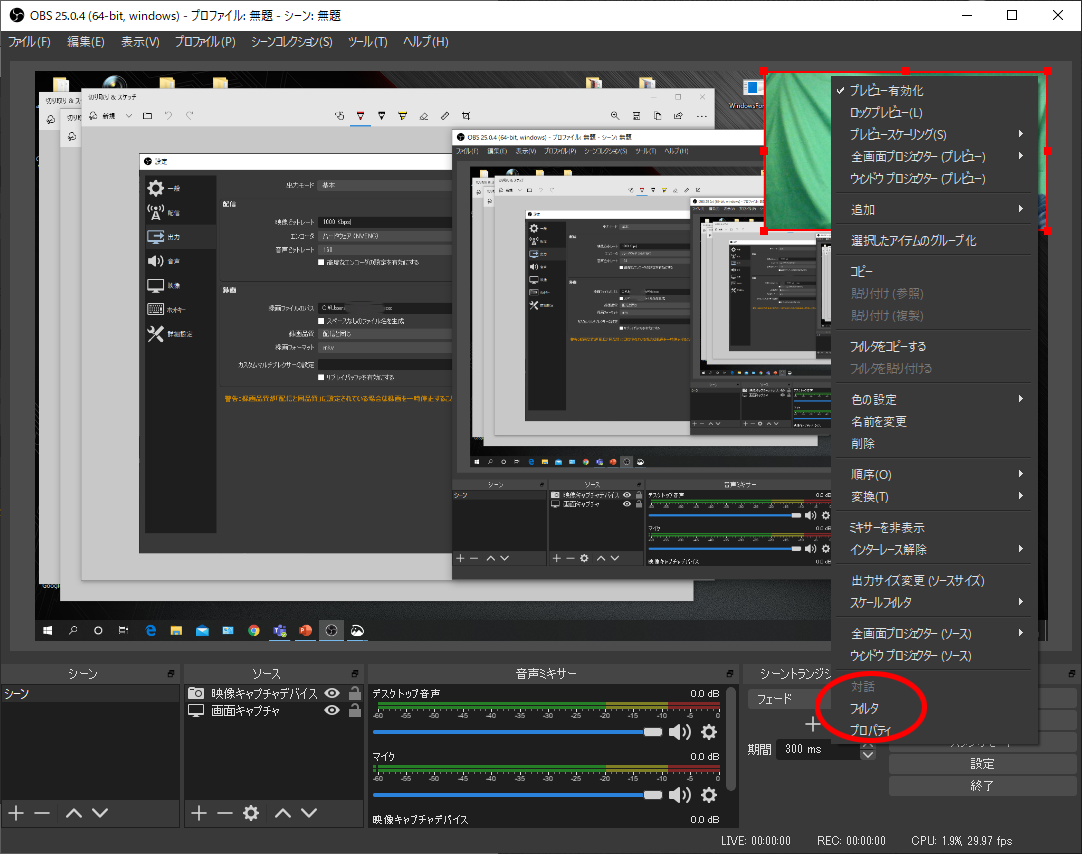Remove source with minus icon in ソース panel
This screenshot has width=1082, height=854.
point(224,813)
